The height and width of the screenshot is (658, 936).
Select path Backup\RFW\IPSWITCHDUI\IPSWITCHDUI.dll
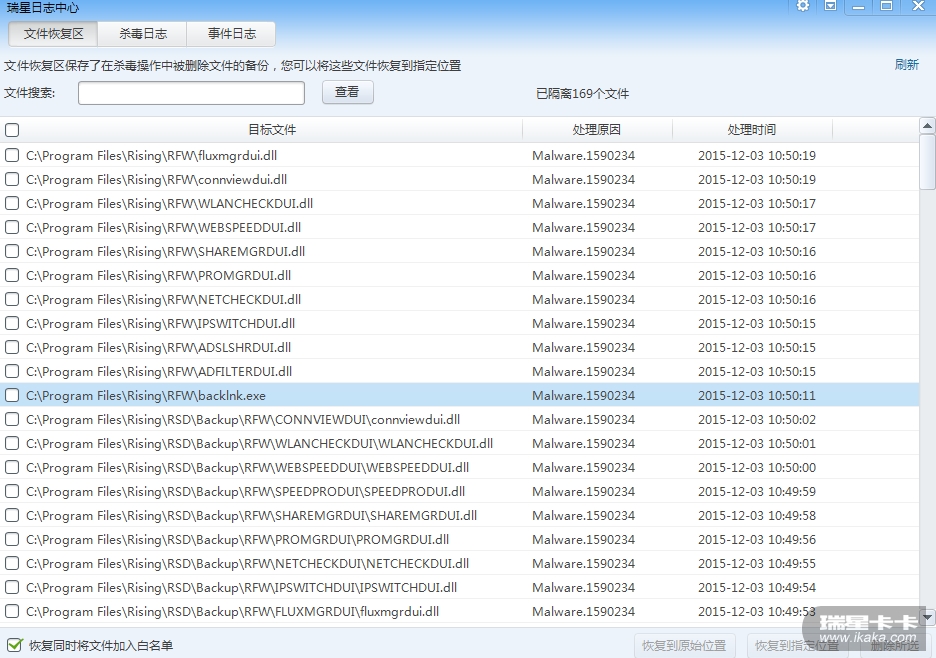[x=242, y=588]
